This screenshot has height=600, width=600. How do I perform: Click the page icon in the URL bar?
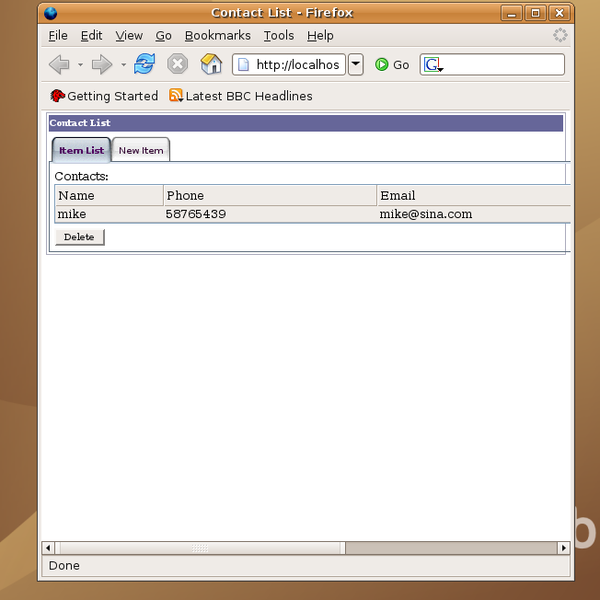click(x=243, y=65)
